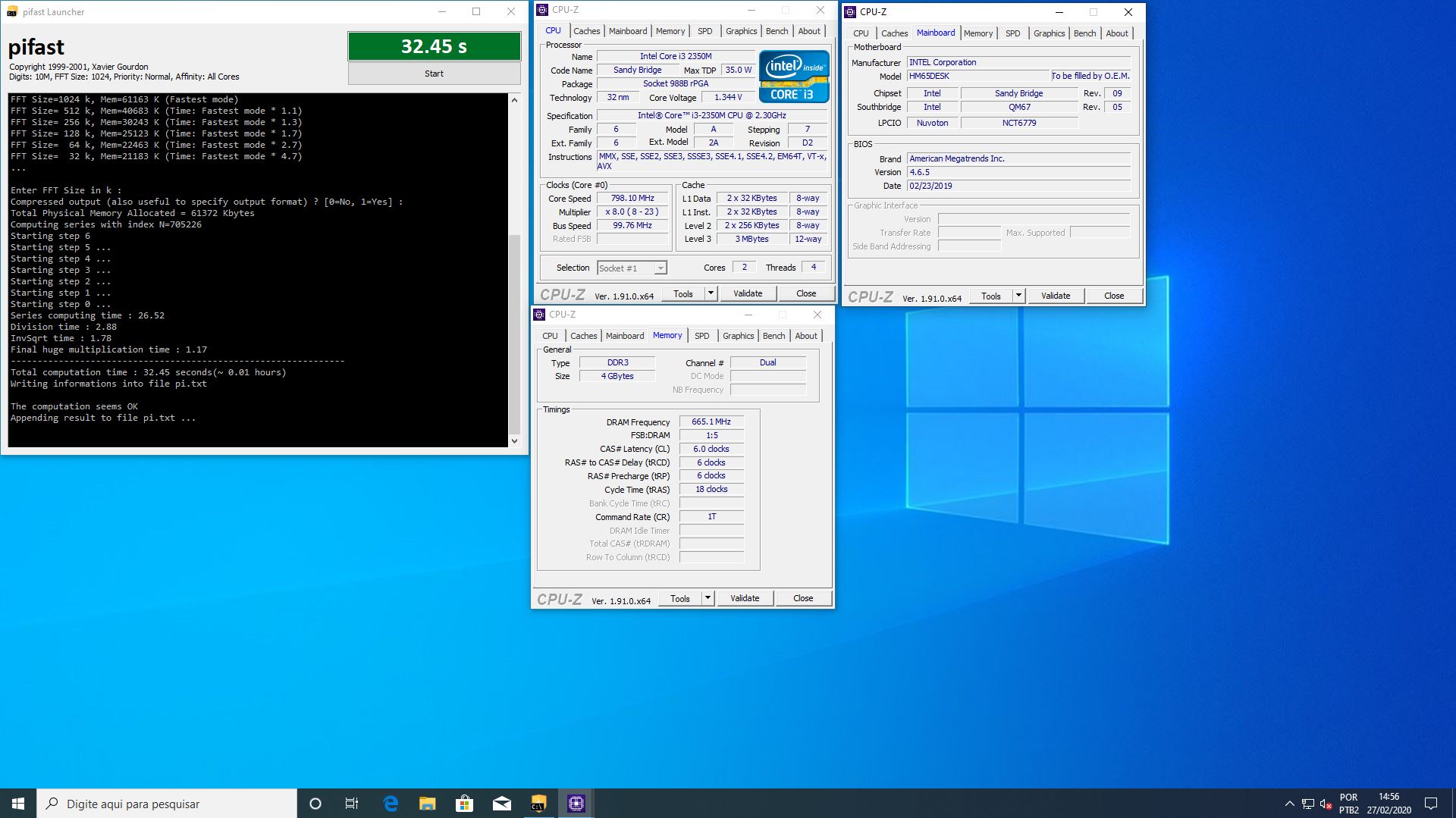Click the clock showing 14:56
Viewport: 1456px width, 818px height.
1389,797
